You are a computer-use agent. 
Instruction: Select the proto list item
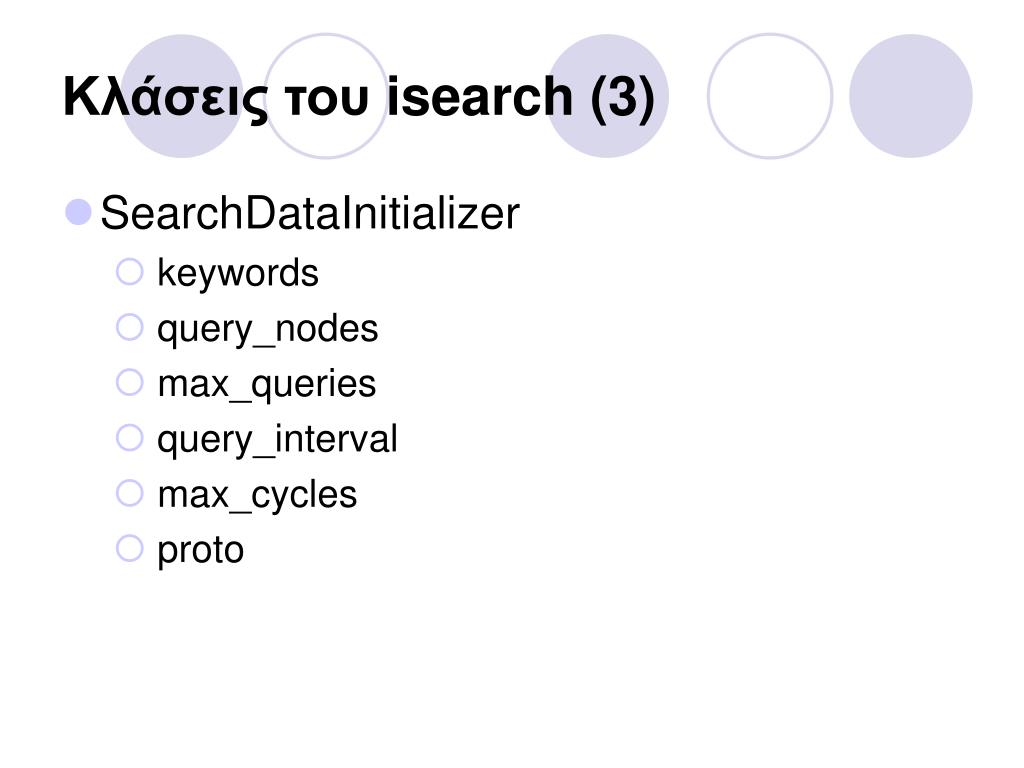coord(200,552)
